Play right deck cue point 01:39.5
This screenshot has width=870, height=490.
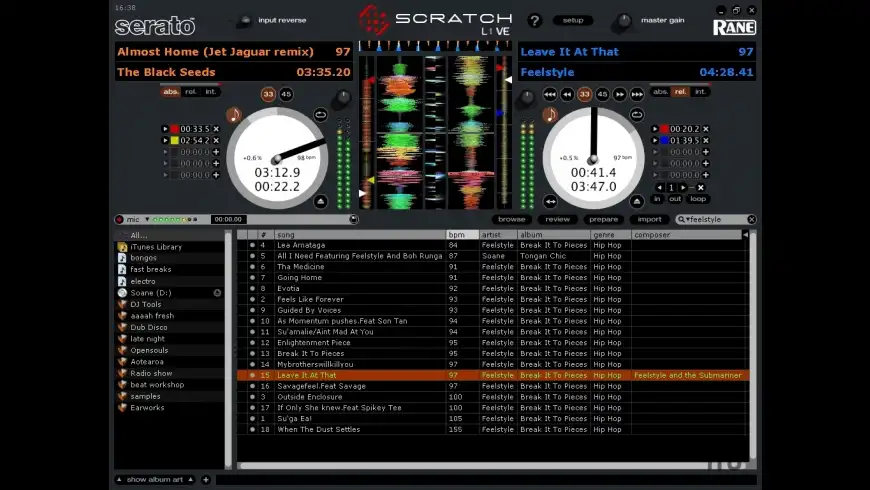click(x=655, y=140)
